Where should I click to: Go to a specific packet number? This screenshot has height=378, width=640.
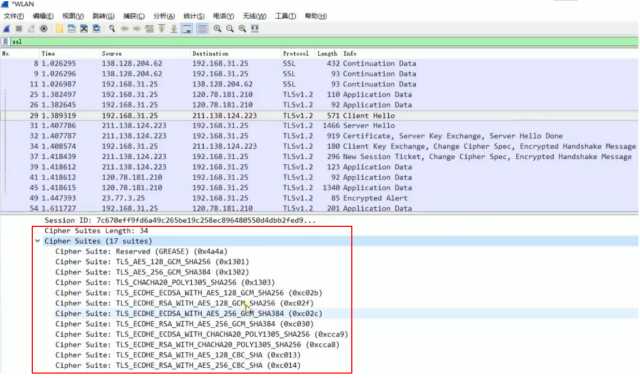pos(149,29)
